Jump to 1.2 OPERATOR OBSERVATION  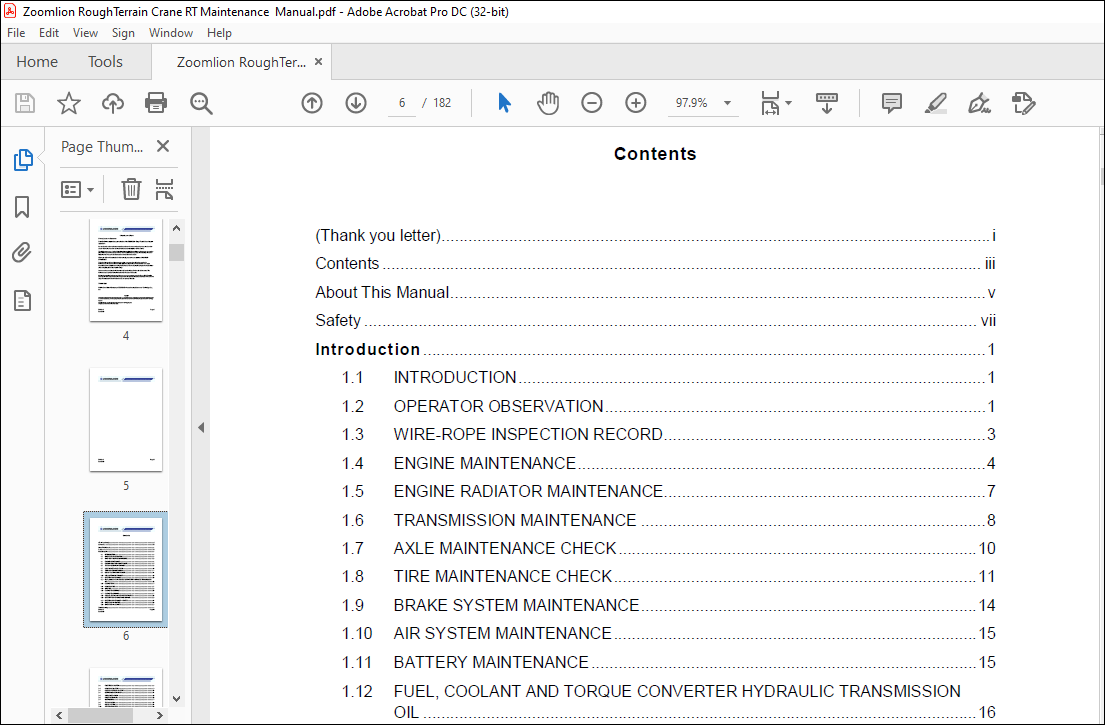(x=668, y=407)
